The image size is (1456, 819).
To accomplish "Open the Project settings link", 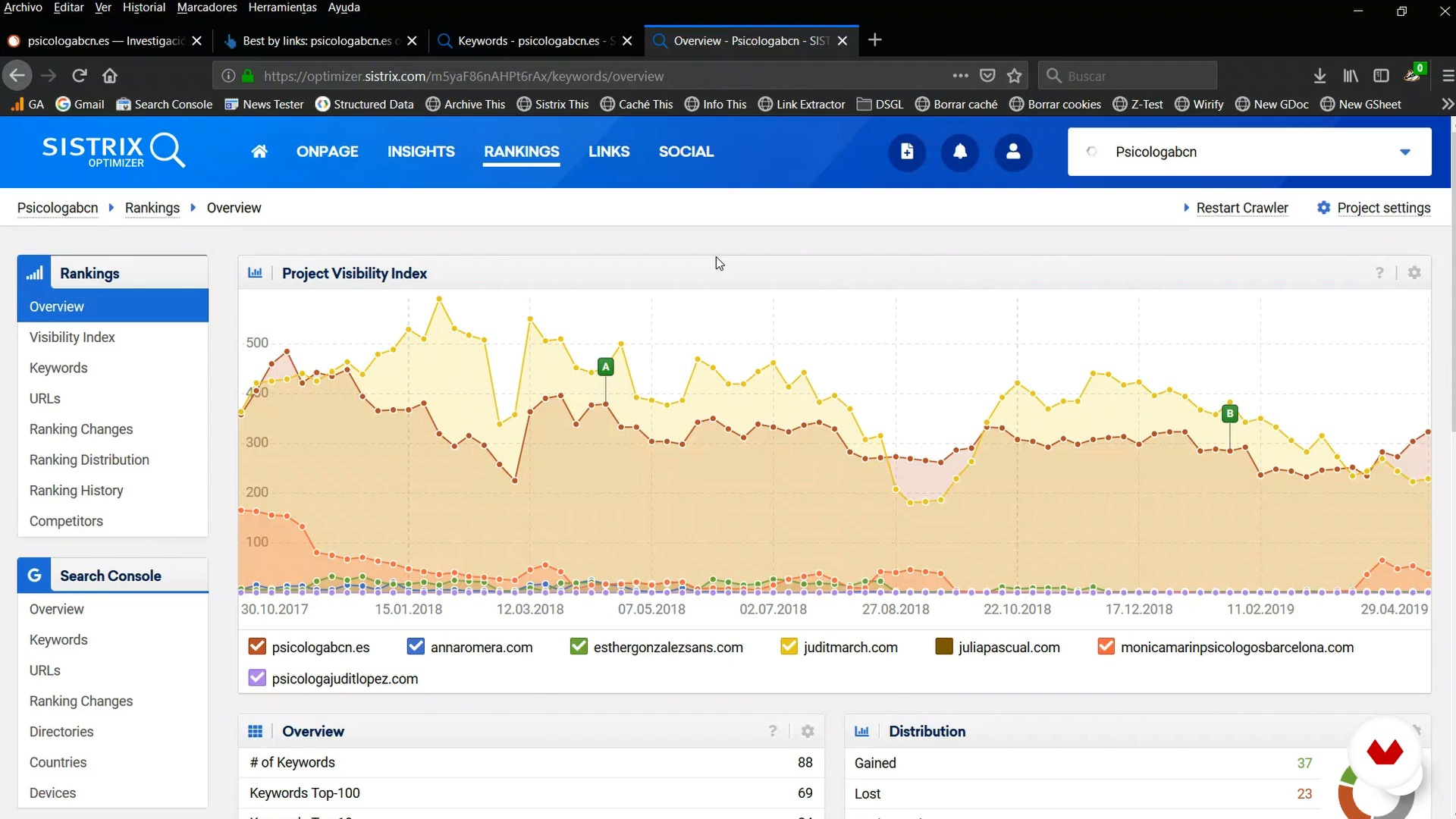I will point(1383,208).
